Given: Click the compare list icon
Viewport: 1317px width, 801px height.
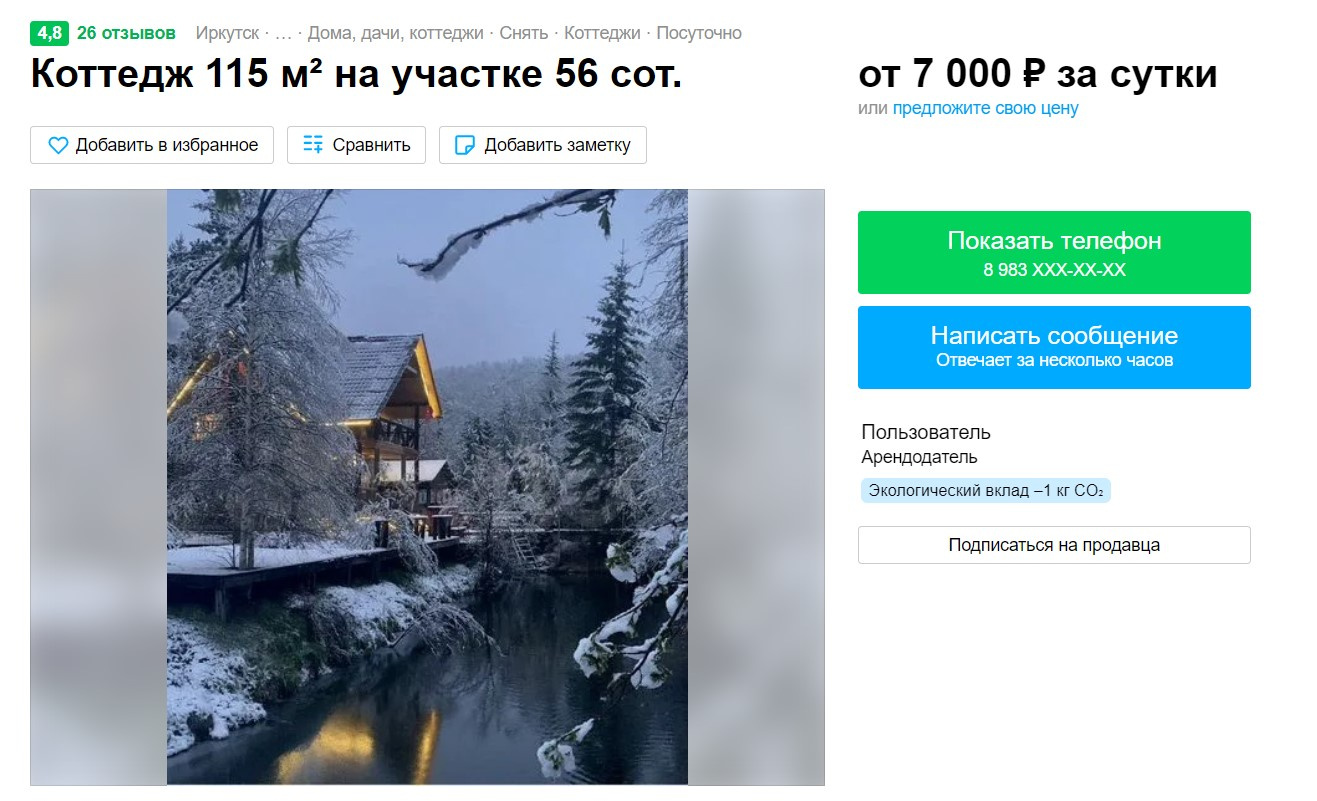Looking at the screenshot, I should tap(313, 145).
